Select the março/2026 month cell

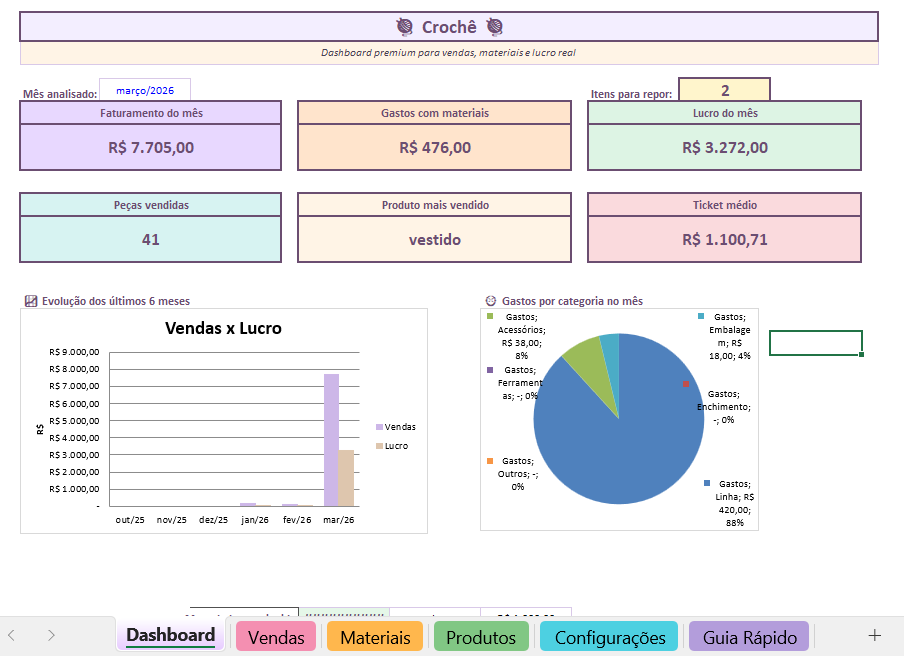[145, 91]
